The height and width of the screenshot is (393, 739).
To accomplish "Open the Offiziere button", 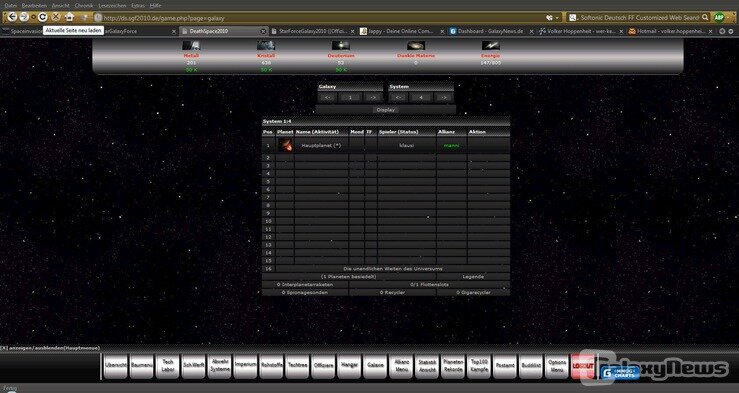I will click(x=323, y=366).
